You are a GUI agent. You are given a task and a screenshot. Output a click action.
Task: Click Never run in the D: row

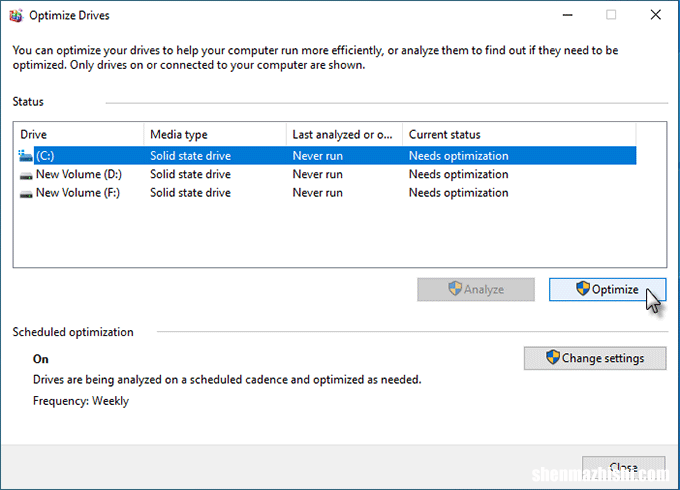click(x=317, y=174)
